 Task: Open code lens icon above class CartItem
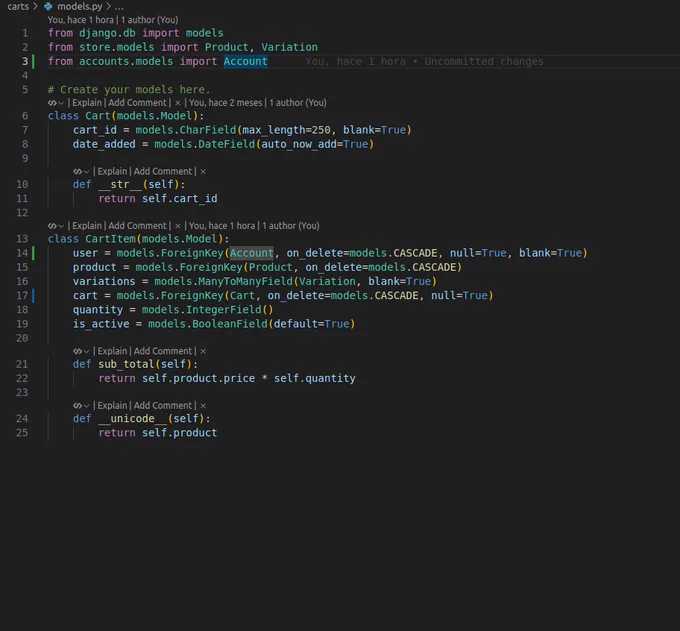pos(52,226)
